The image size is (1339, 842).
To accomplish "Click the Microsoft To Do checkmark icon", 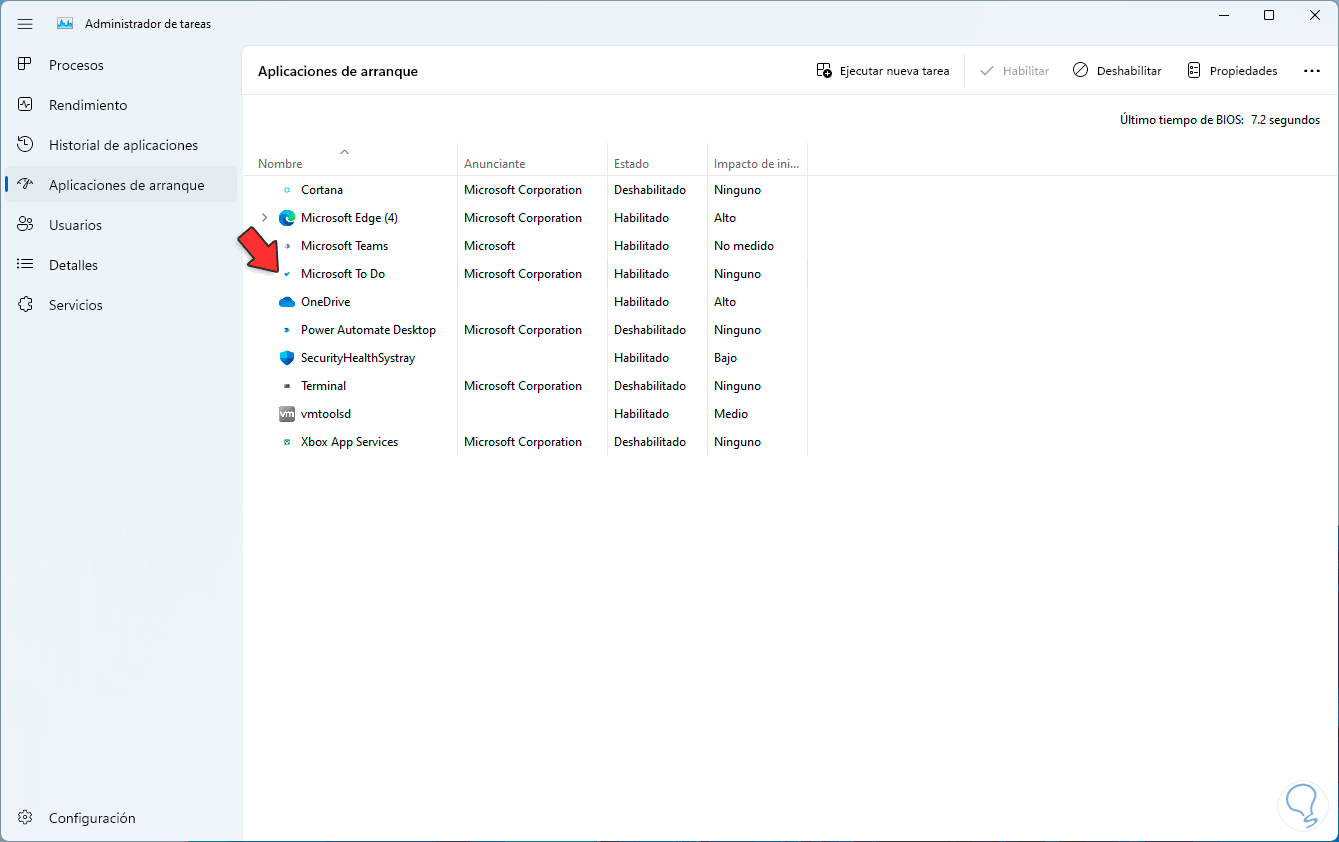I will (287, 274).
